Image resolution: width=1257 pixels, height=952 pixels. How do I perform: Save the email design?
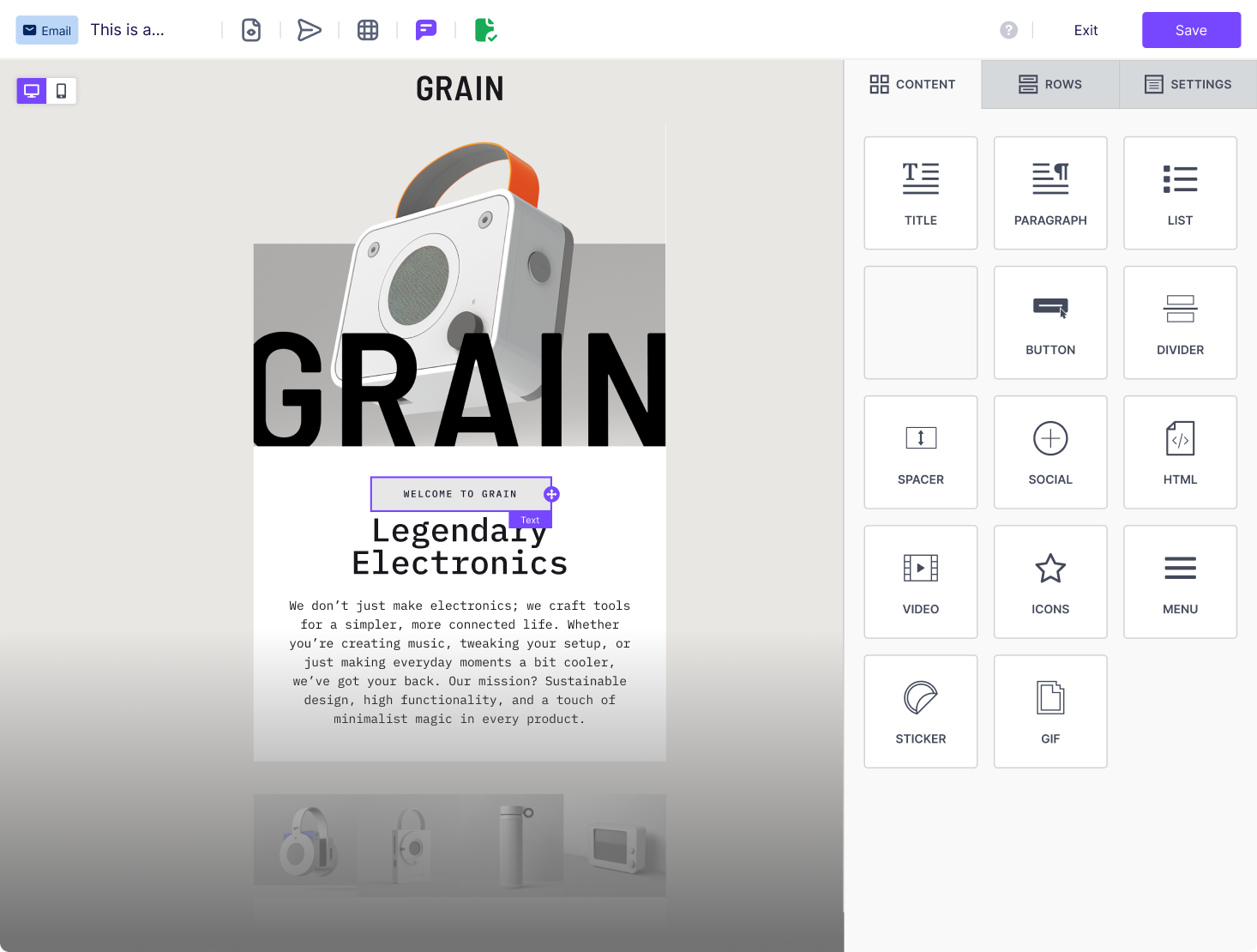1190,29
